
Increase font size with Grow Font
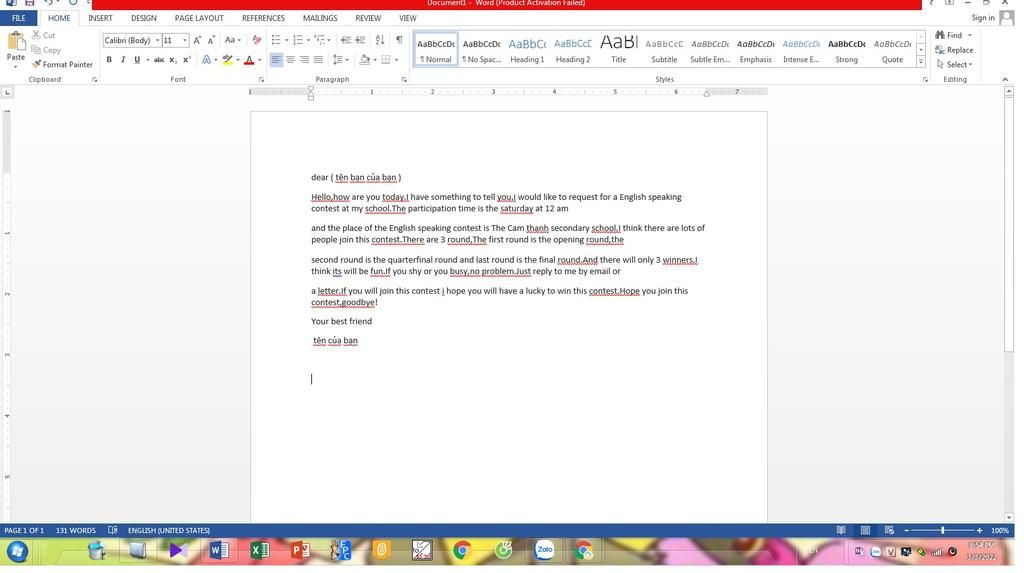(x=197, y=40)
